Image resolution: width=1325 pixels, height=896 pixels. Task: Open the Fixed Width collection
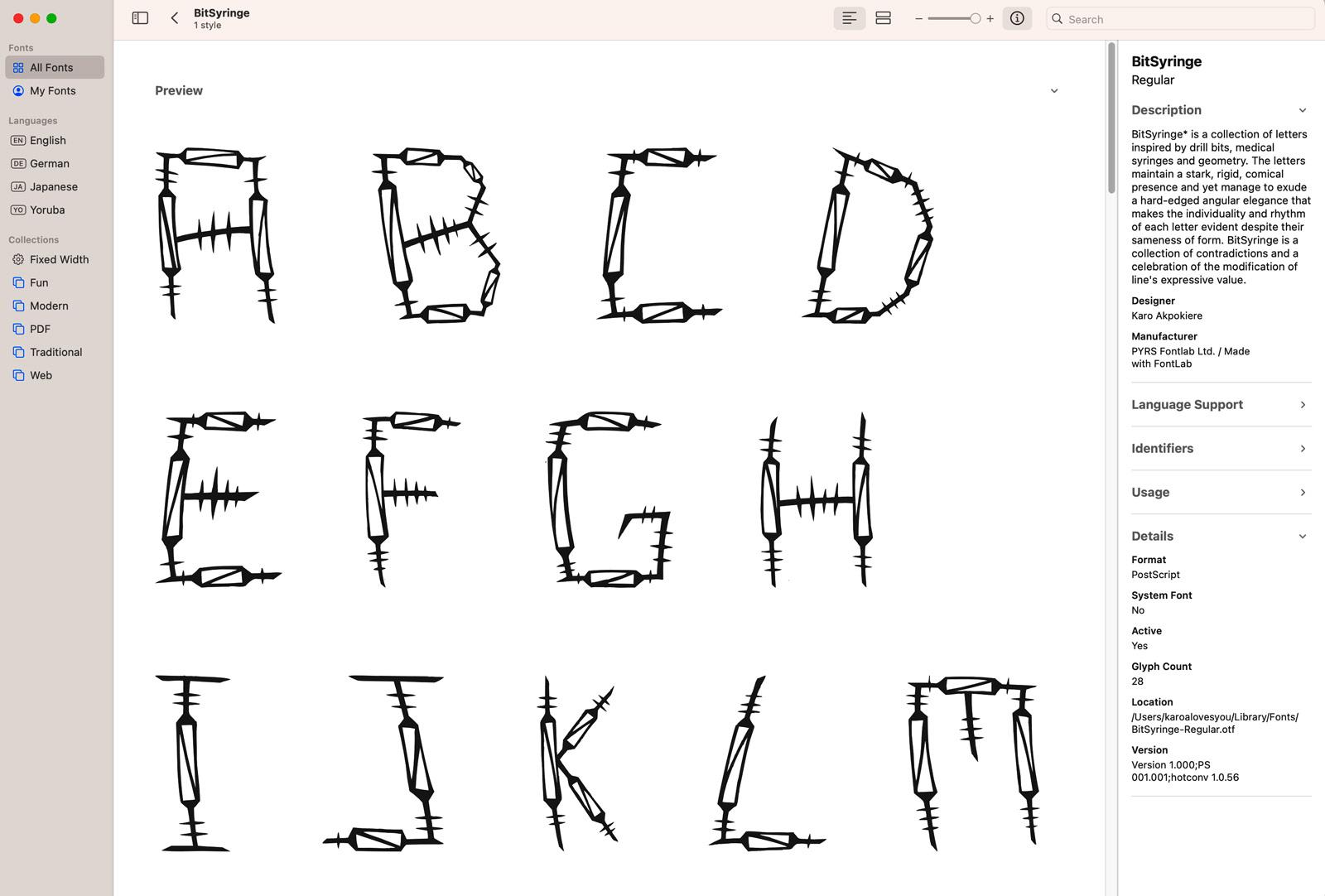(x=55, y=259)
